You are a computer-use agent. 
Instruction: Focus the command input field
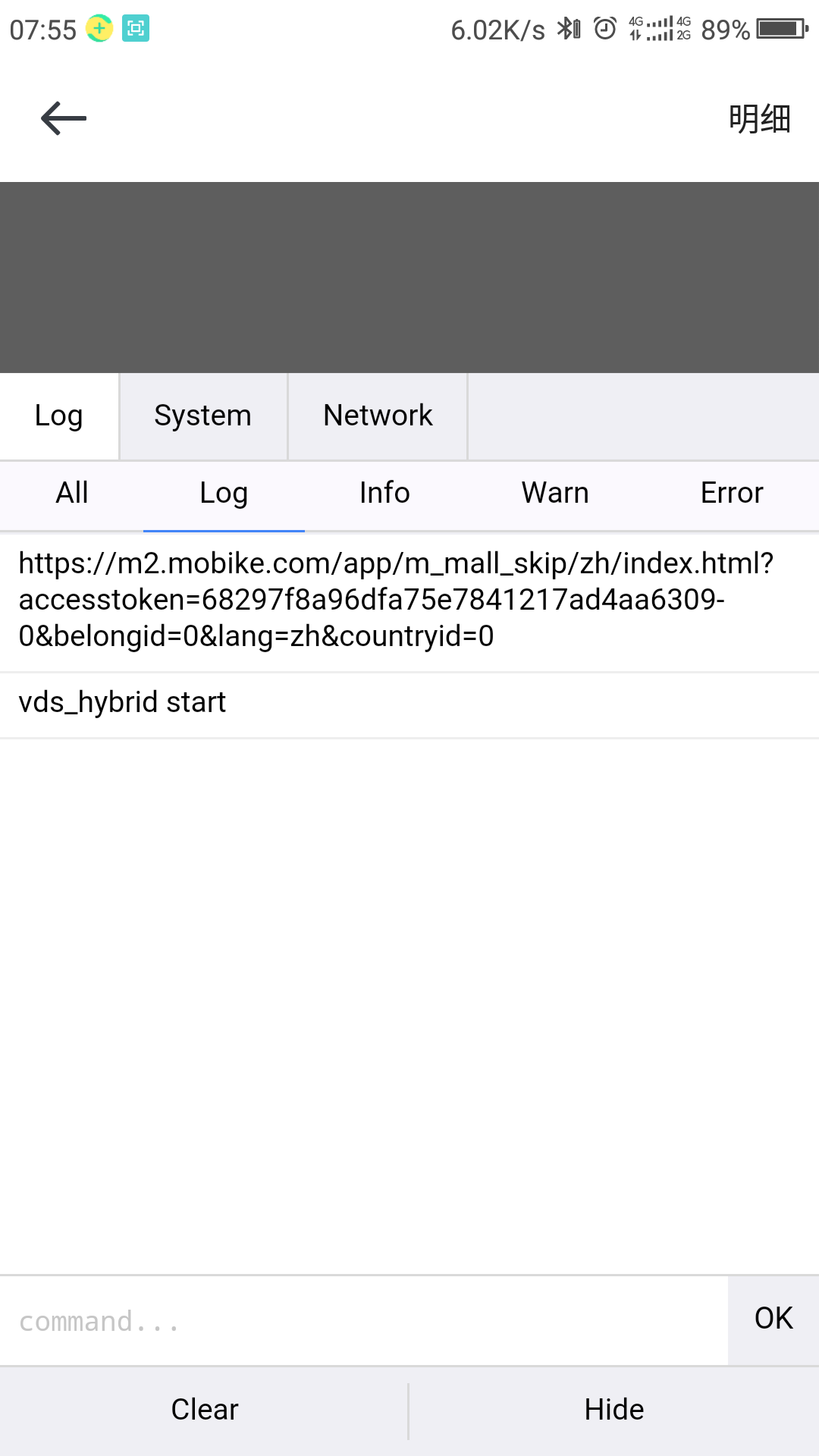364,1321
